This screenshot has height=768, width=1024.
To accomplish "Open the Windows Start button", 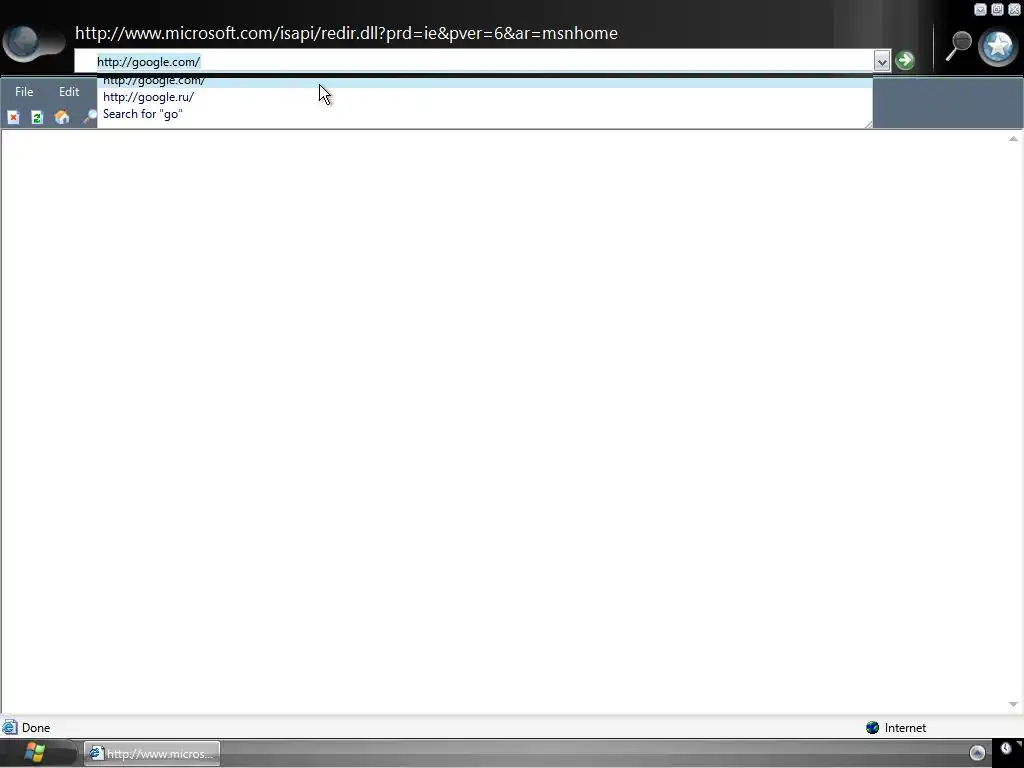I will 34,753.
